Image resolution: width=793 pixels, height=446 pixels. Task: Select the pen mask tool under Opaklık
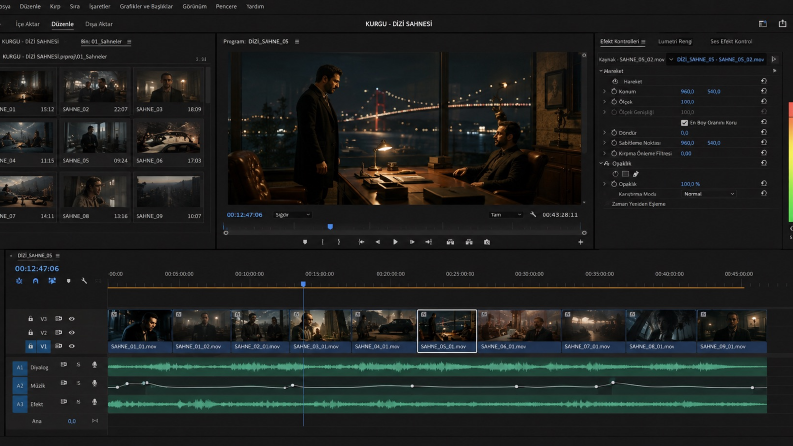(x=636, y=174)
